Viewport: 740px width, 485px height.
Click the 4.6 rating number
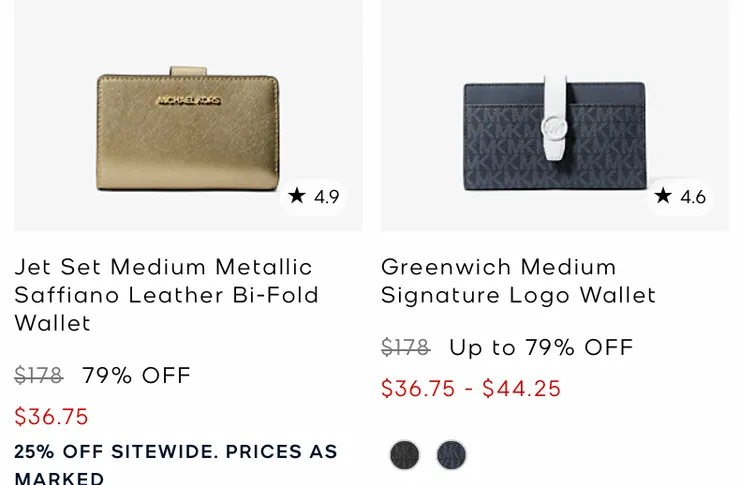[693, 197]
